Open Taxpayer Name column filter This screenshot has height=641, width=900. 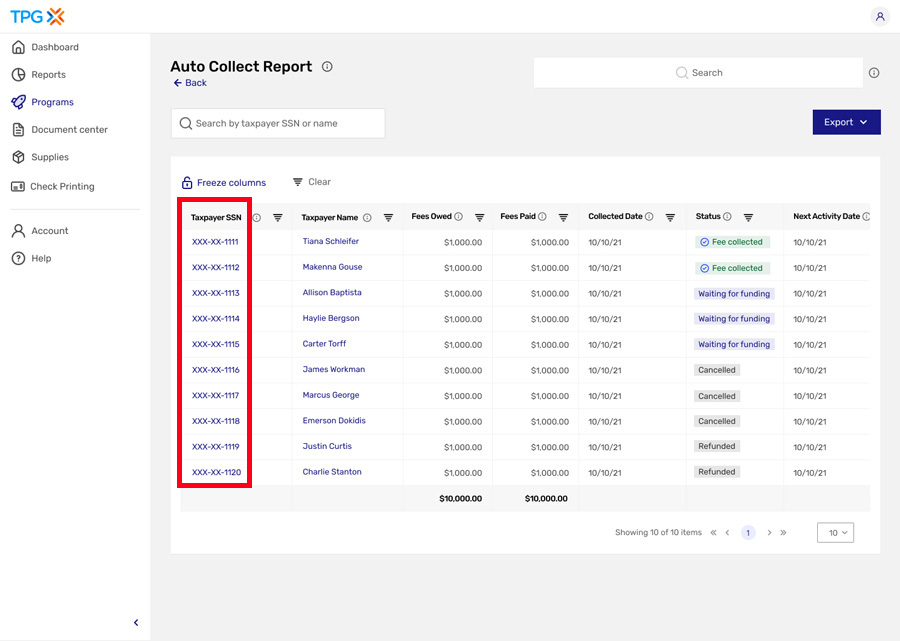click(389, 217)
